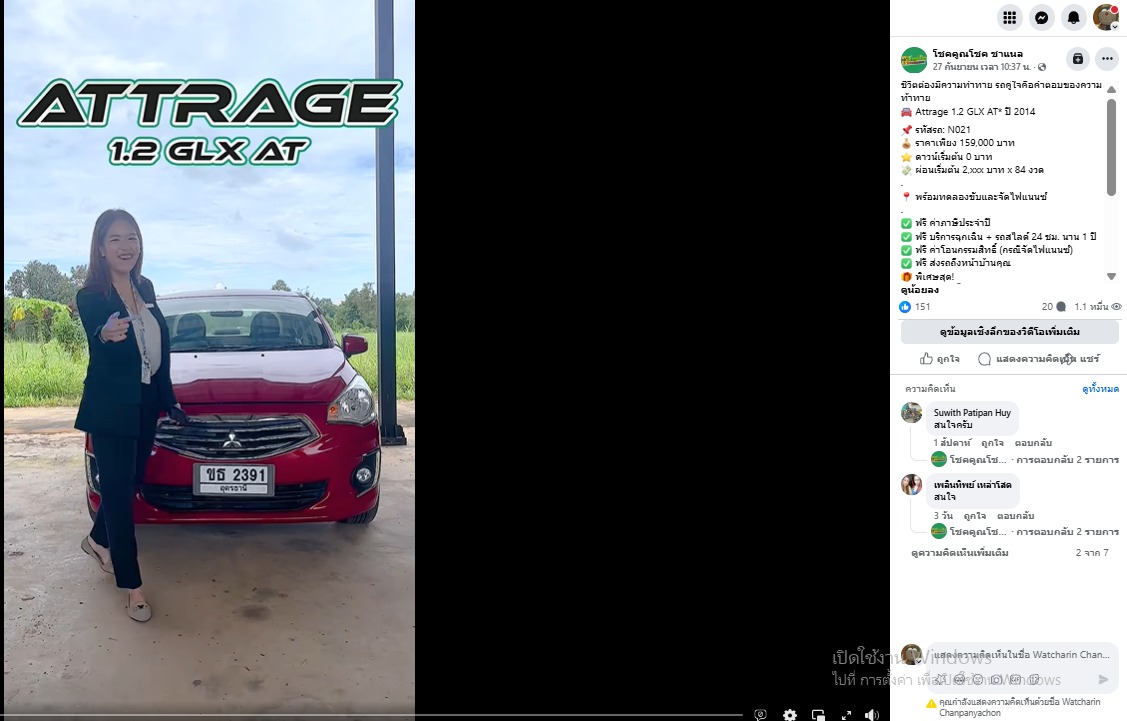1127x721 pixels.
Task: Select price text 'ราคาเพียง 159,000 บาท'
Action: pos(965,143)
